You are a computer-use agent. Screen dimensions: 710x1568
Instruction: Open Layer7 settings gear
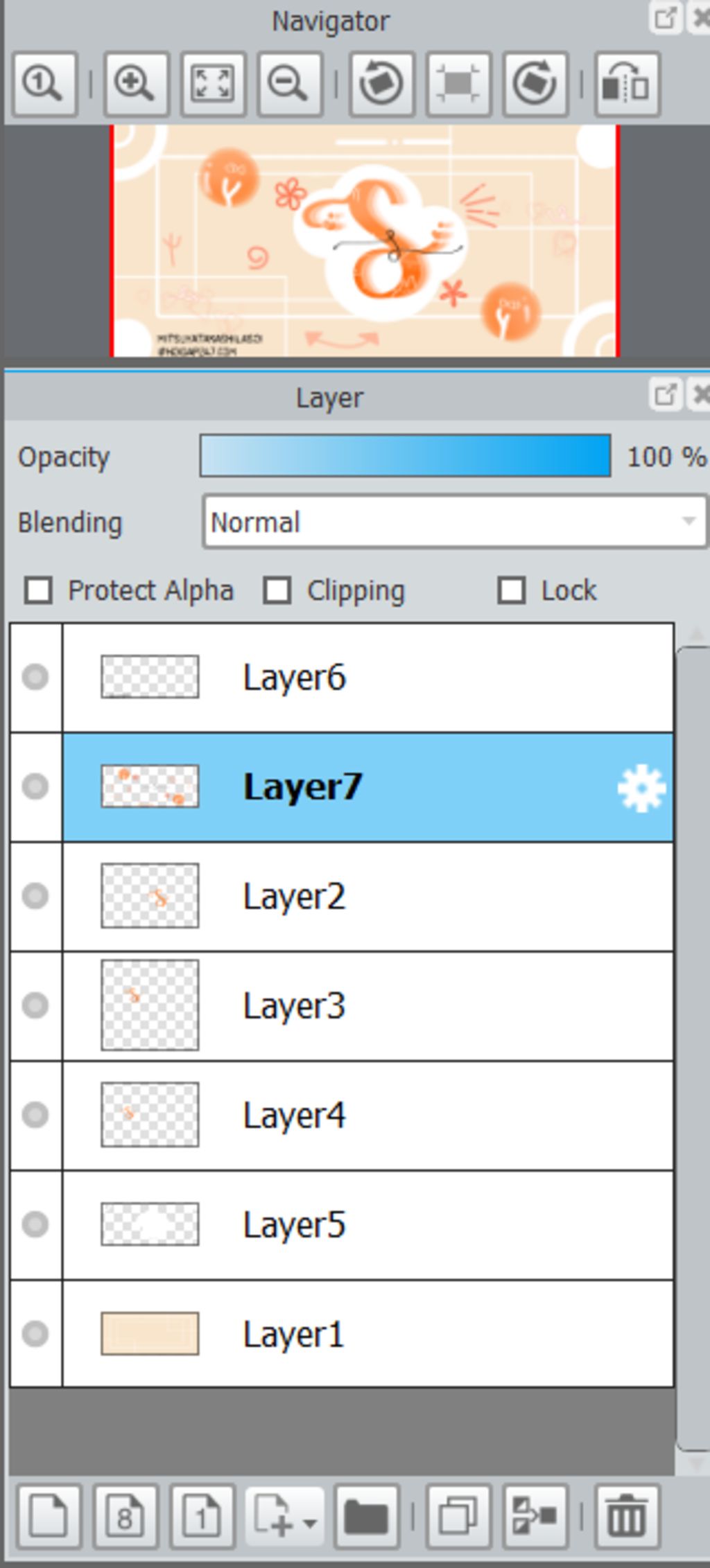click(x=641, y=788)
